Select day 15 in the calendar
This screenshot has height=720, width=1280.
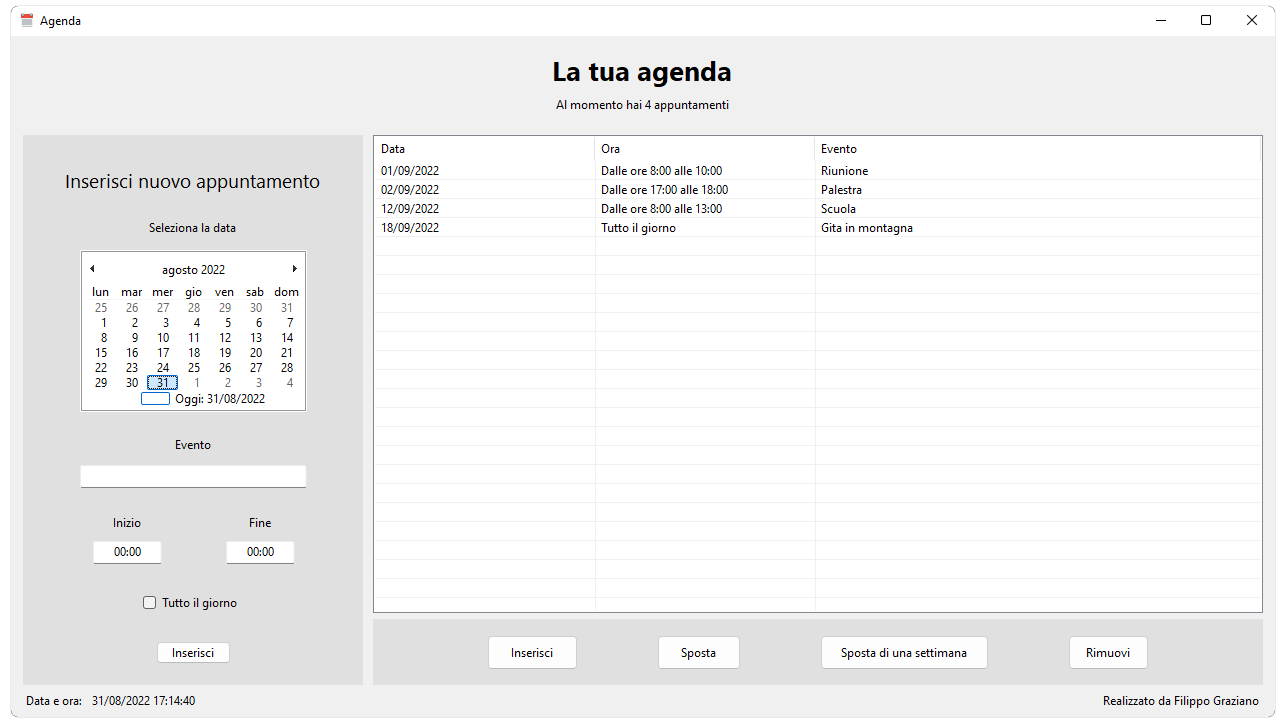click(100, 352)
